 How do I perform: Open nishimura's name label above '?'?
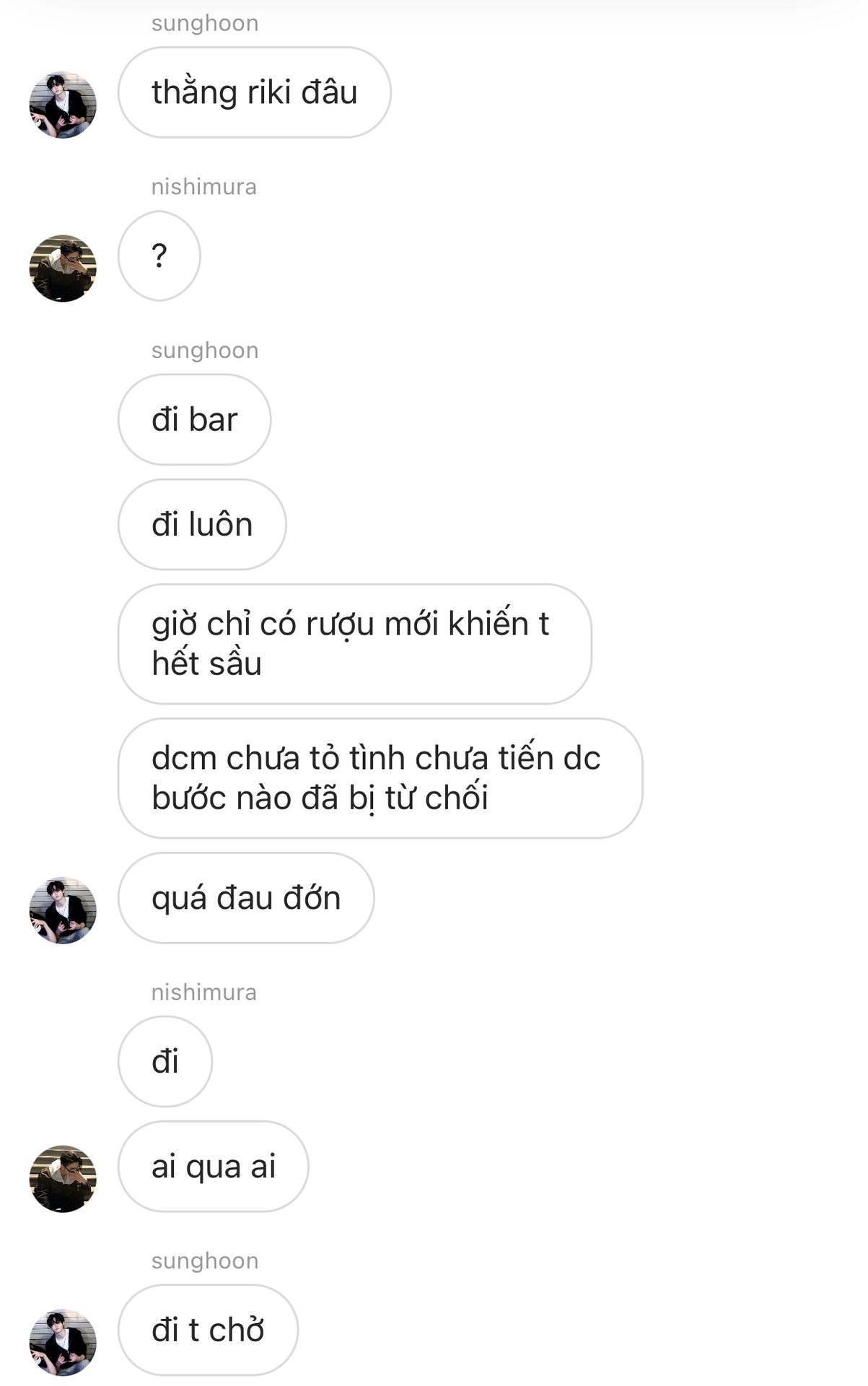[x=204, y=187]
